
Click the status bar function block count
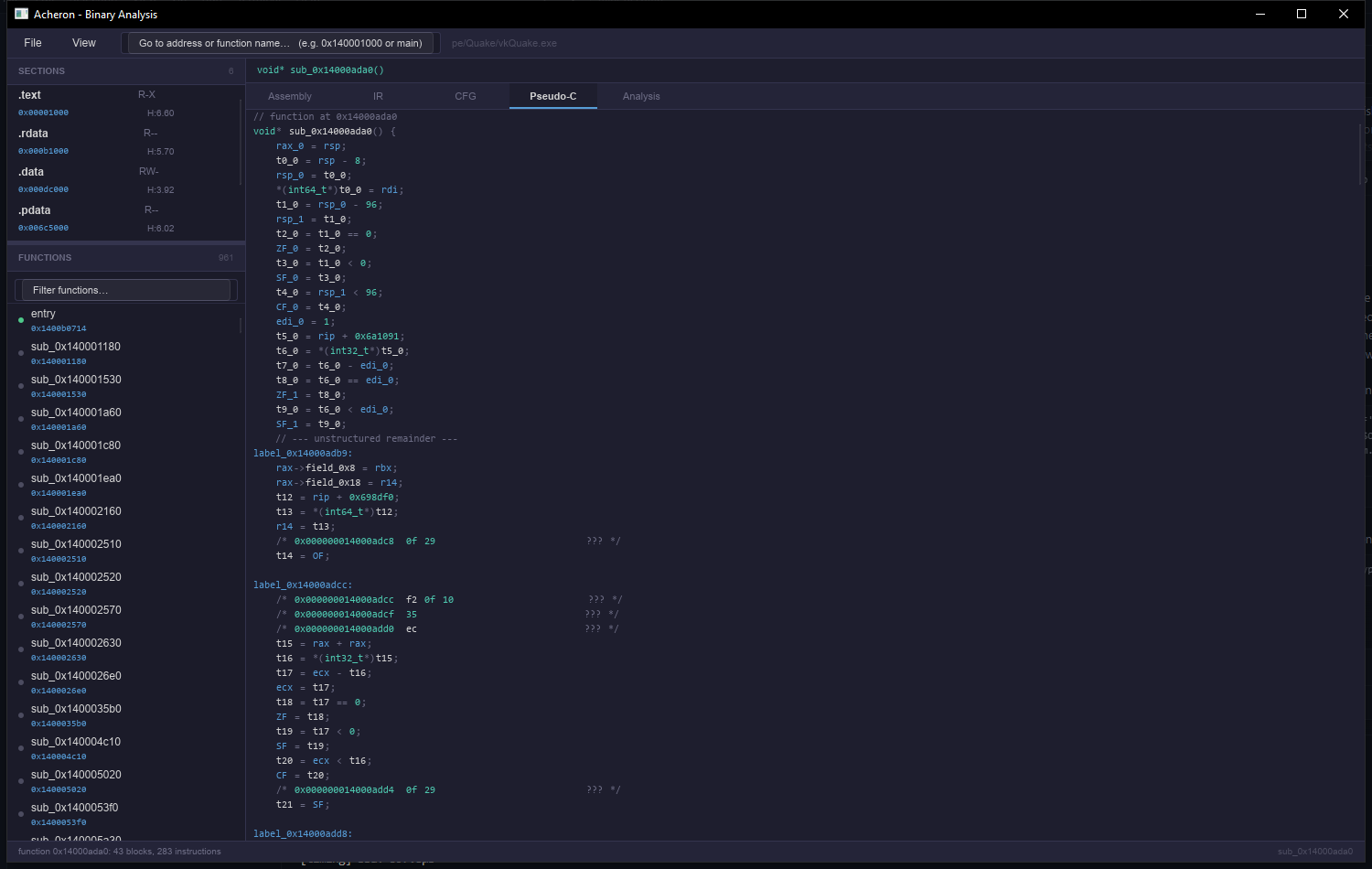pyautogui.click(x=120, y=851)
